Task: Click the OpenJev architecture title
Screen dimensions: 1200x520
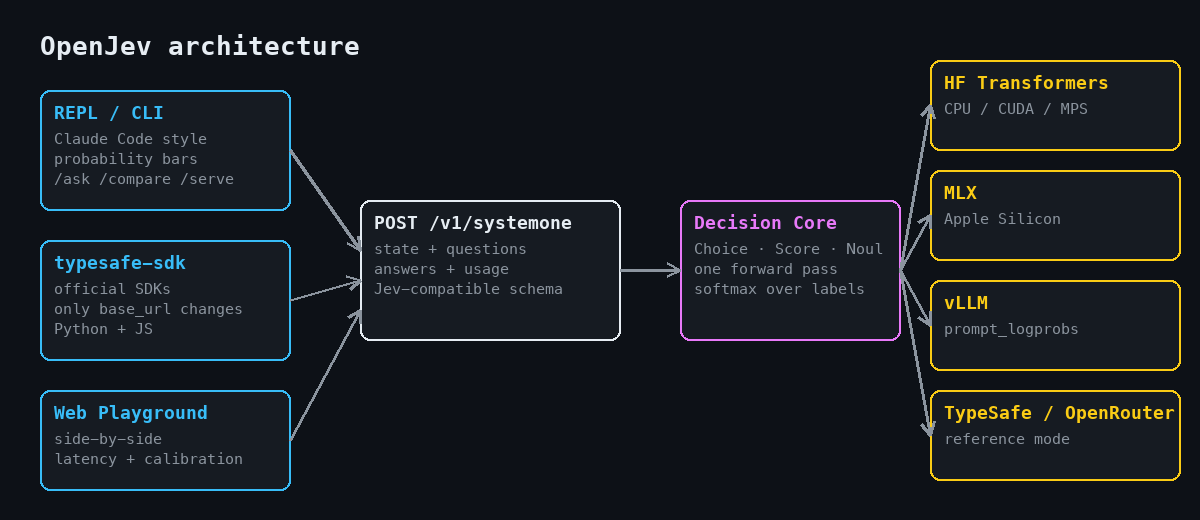Action: point(199,46)
